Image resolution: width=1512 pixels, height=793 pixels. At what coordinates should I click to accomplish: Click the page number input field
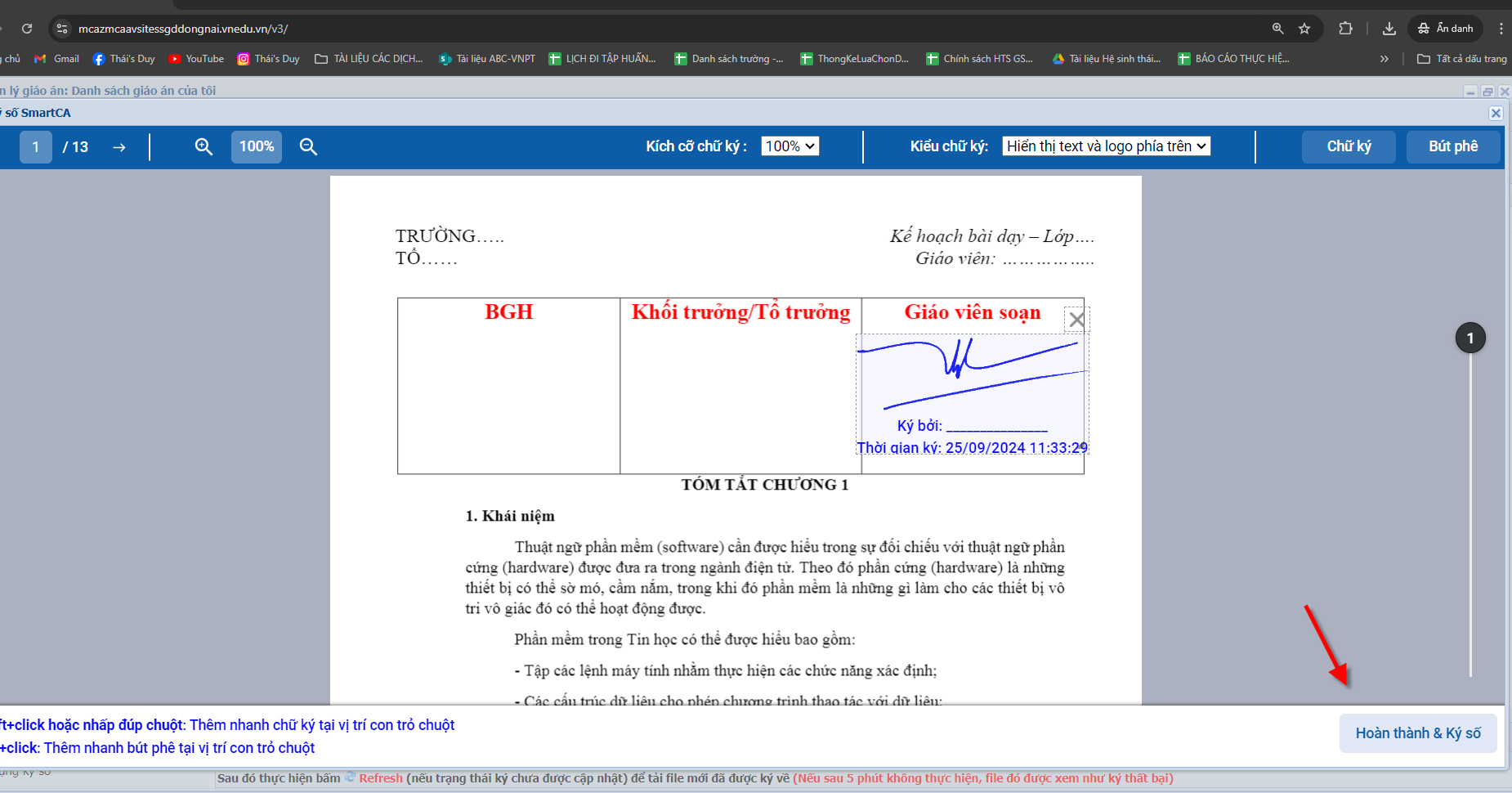pyautogui.click(x=36, y=147)
